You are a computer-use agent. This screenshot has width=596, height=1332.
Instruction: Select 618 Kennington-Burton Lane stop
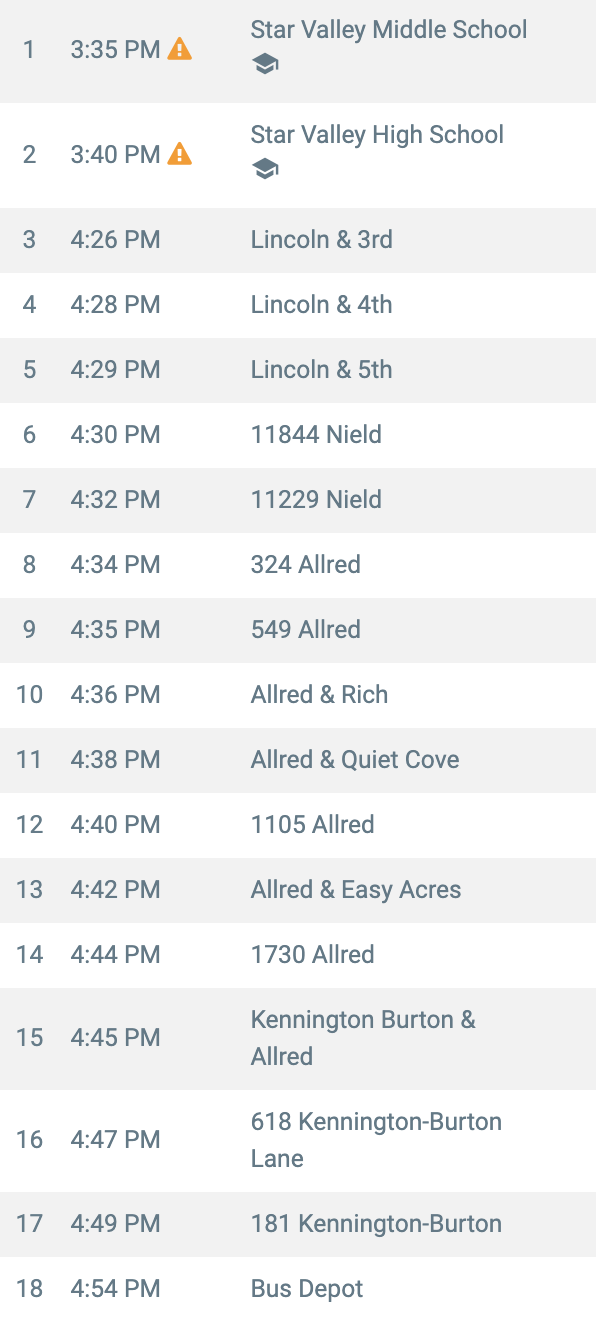tap(298, 1140)
